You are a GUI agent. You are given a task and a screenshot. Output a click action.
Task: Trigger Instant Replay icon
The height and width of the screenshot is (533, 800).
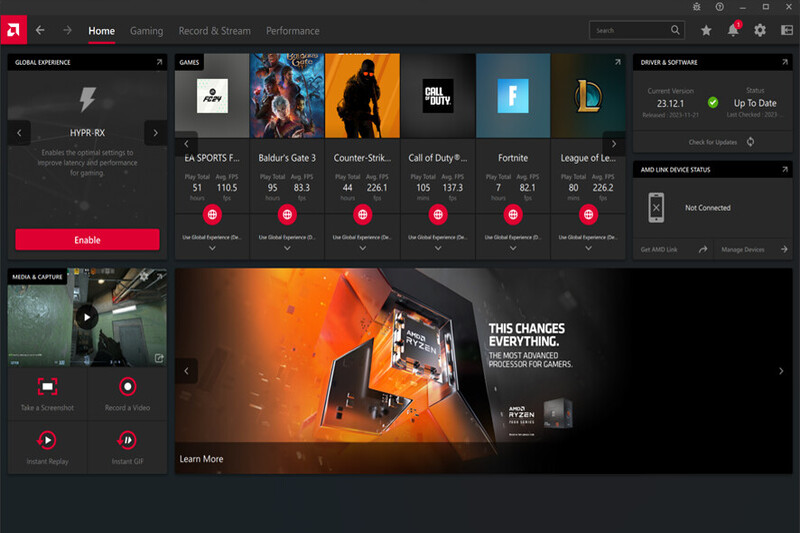click(47, 440)
